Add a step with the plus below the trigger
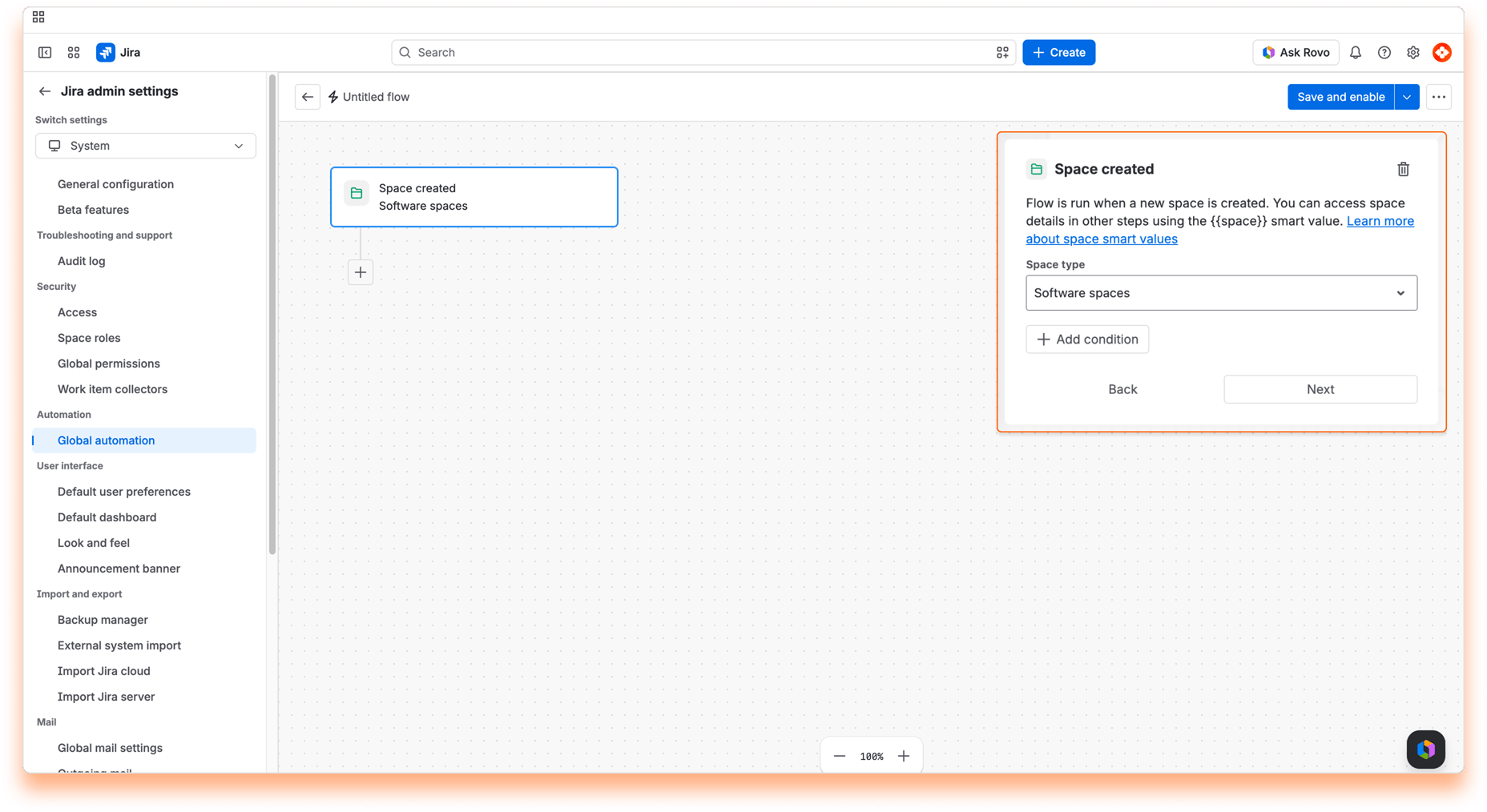Viewport: 1487px width, 812px height. pyautogui.click(x=361, y=272)
